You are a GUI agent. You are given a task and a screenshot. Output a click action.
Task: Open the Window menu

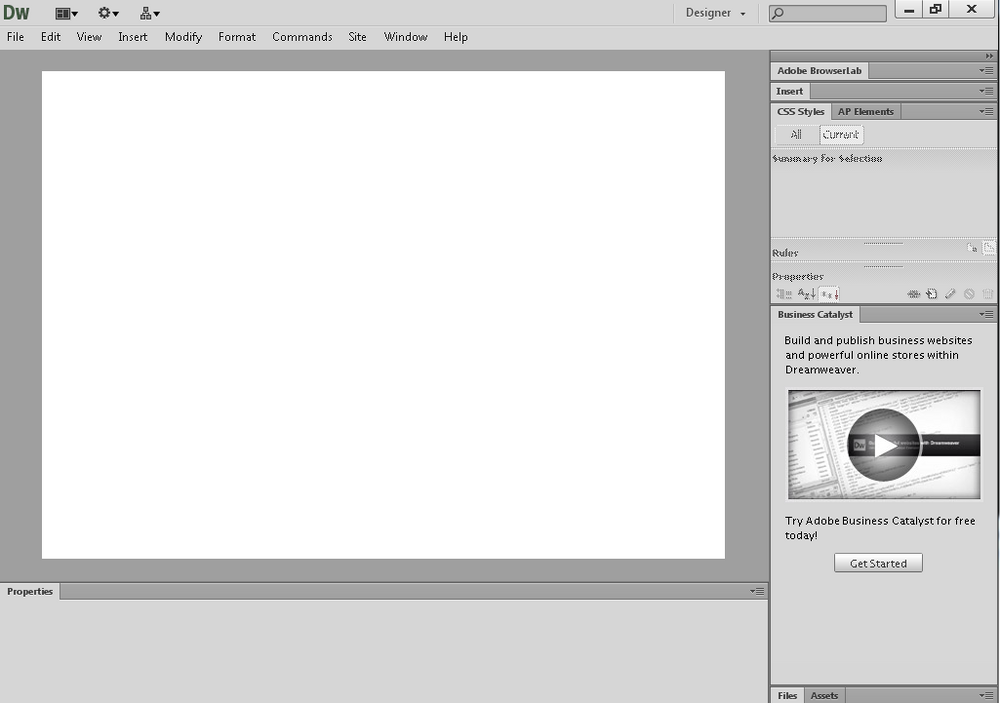(406, 37)
